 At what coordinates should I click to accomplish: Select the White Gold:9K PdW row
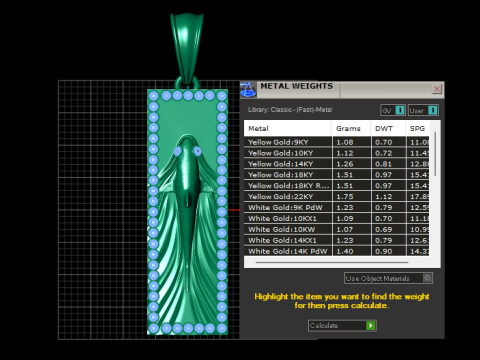click(337, 208)
